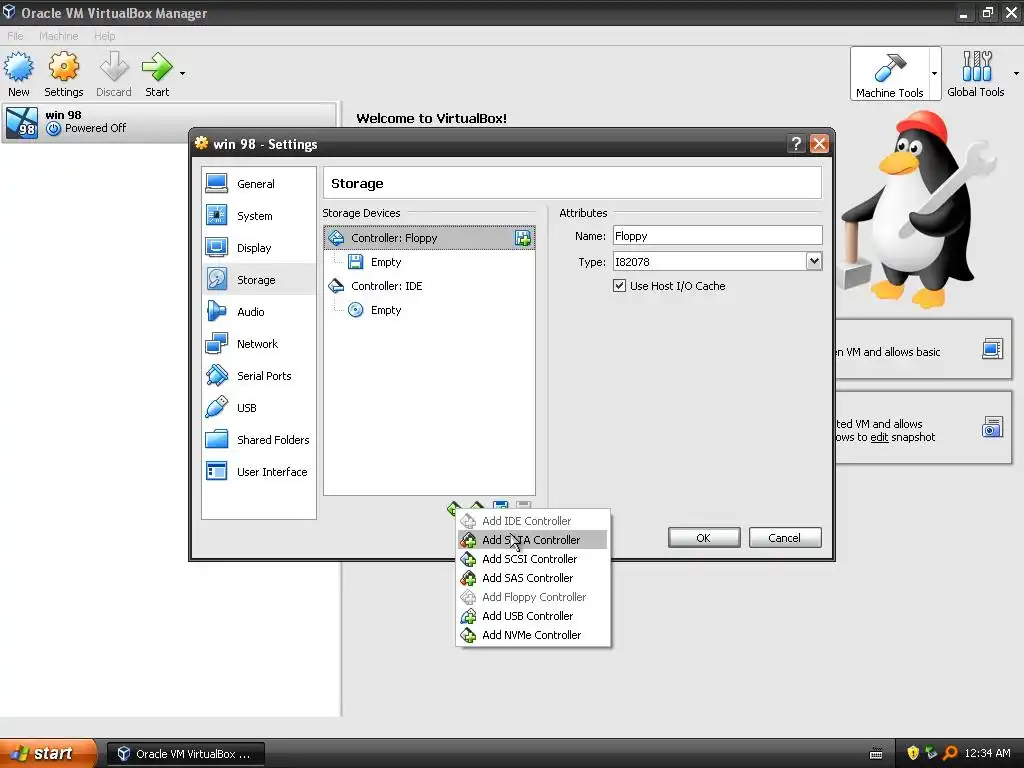Click the Settings dialog help question mark

pyautogui.click(x=796, y=144)
